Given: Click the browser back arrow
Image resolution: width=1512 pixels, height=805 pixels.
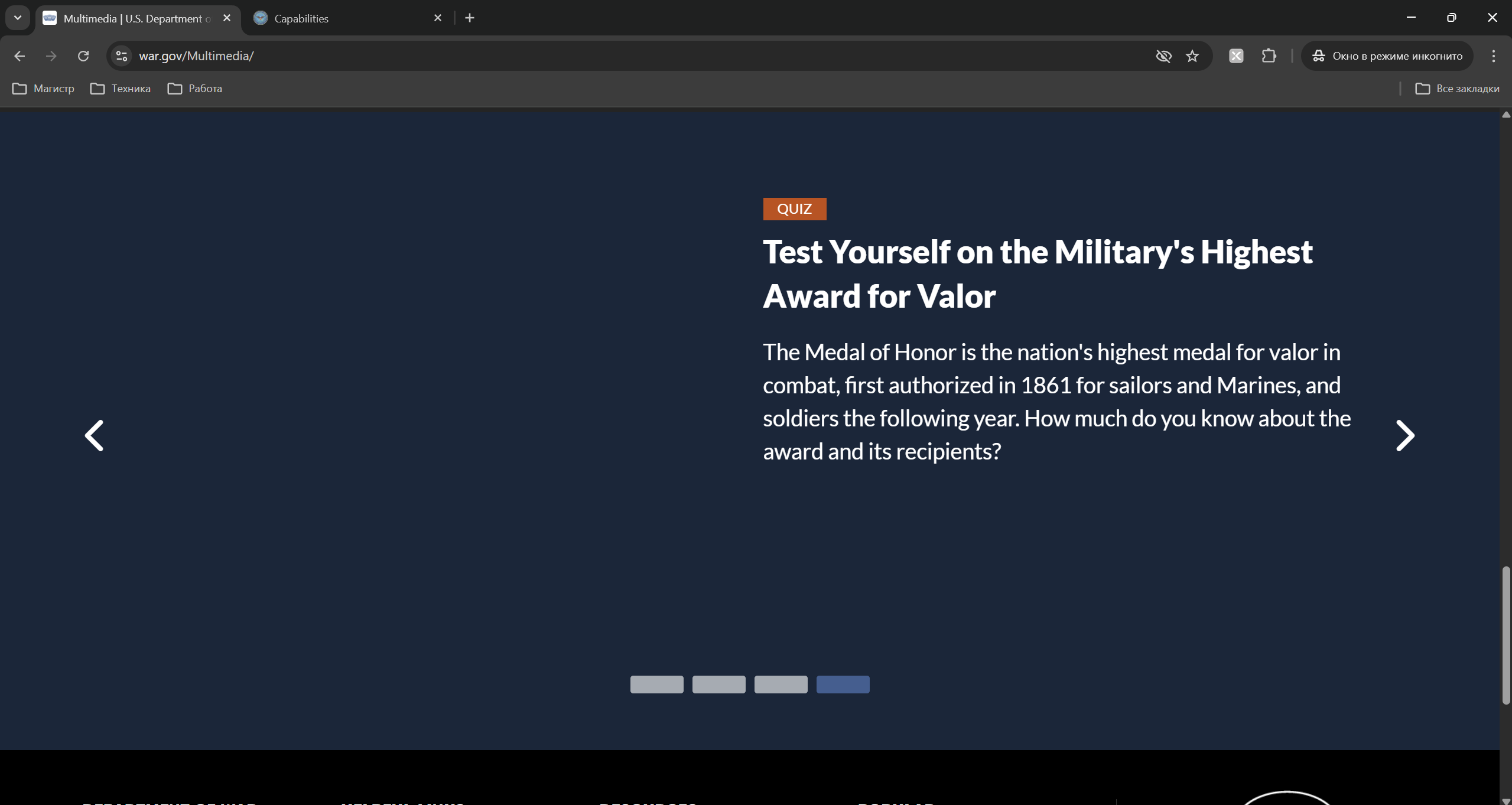Looking at the screenshot, I should 19,56.
